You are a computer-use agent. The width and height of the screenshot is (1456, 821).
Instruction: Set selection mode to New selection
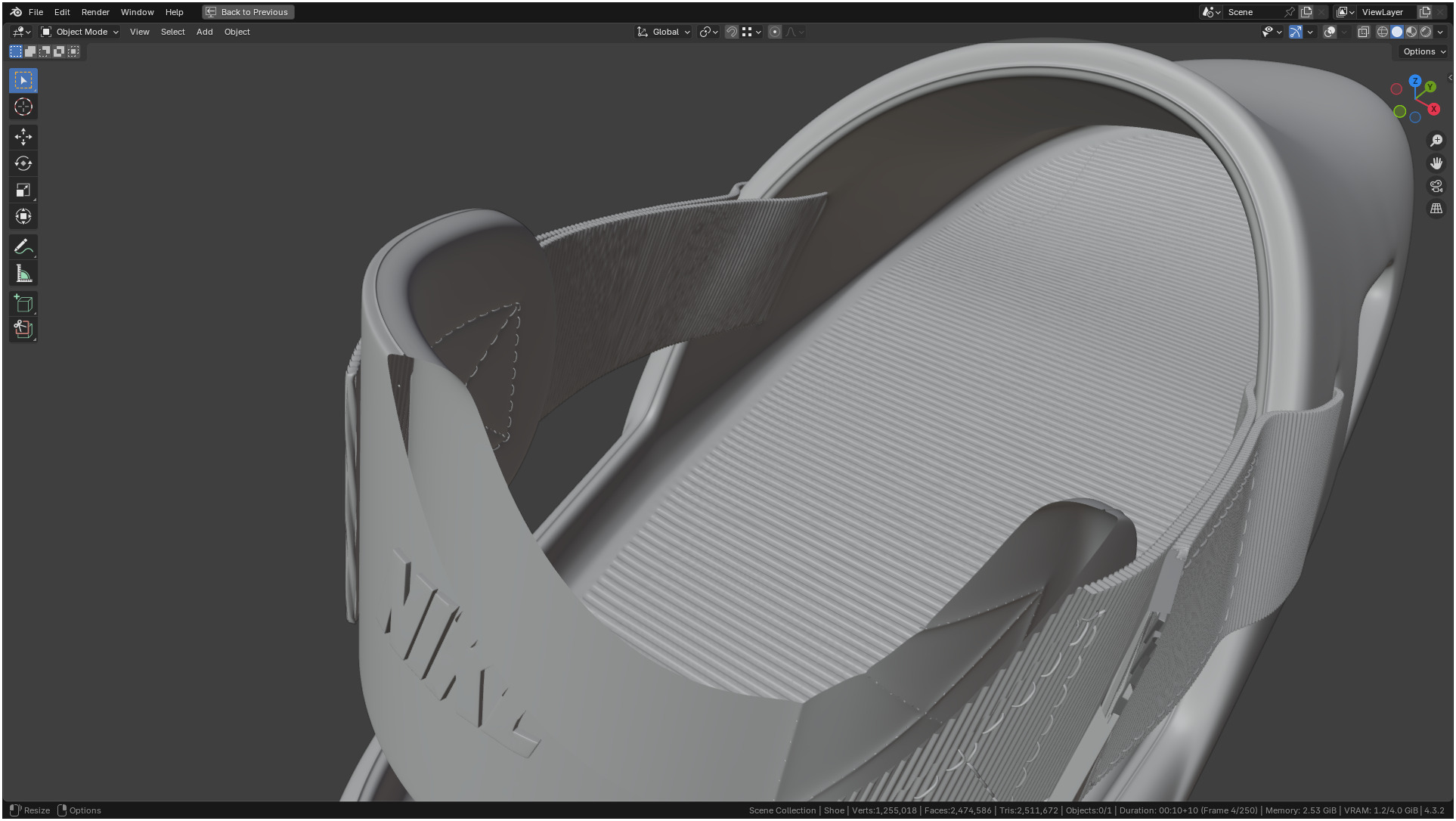[x=16, y=51]
